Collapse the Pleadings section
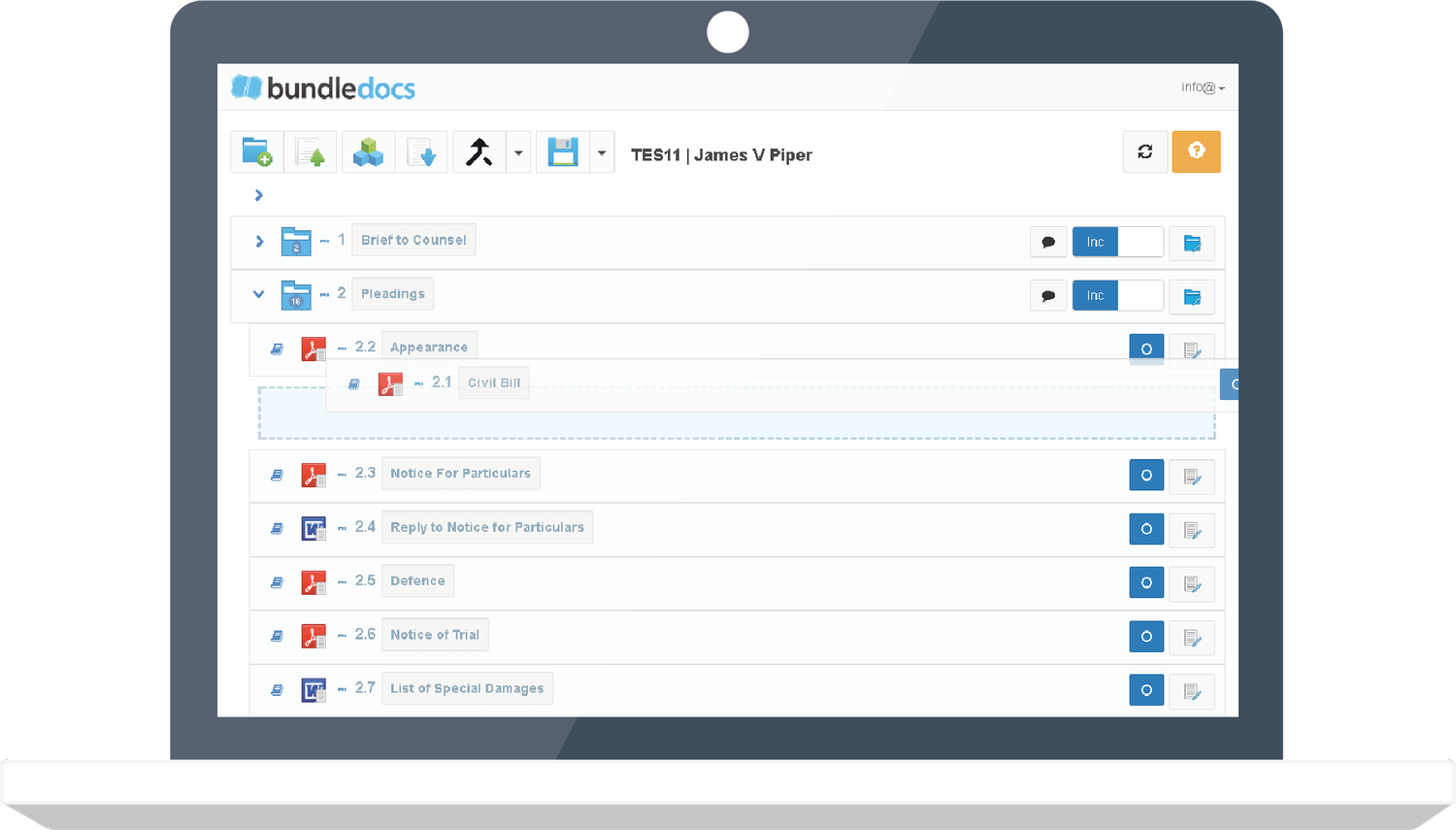The image size is (1456, 830). pos(257,294)
